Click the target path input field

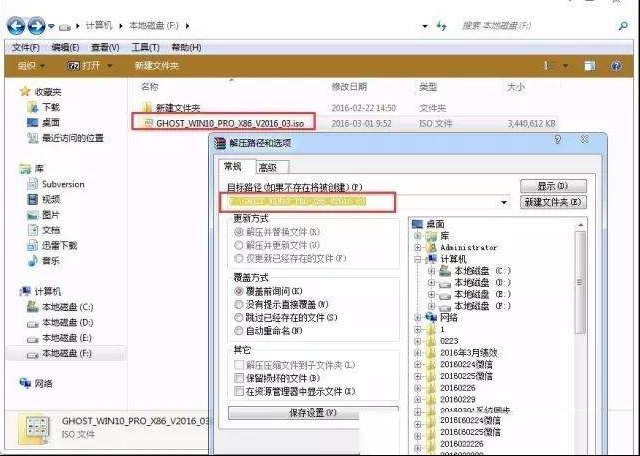(x=364, y=202)
